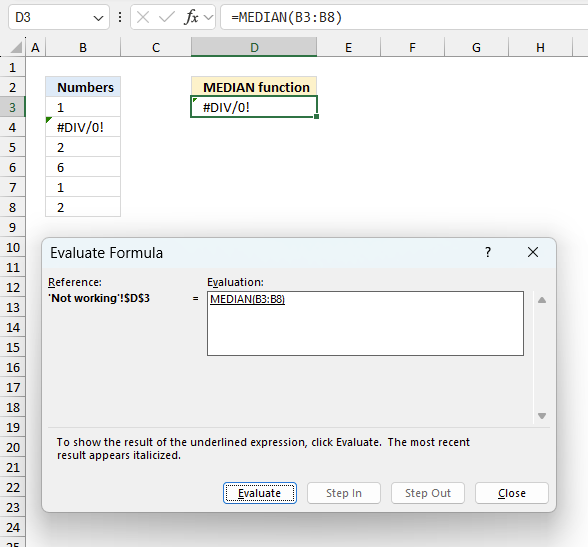Click the Evaluate Formula title bar text

coord(106,253)
